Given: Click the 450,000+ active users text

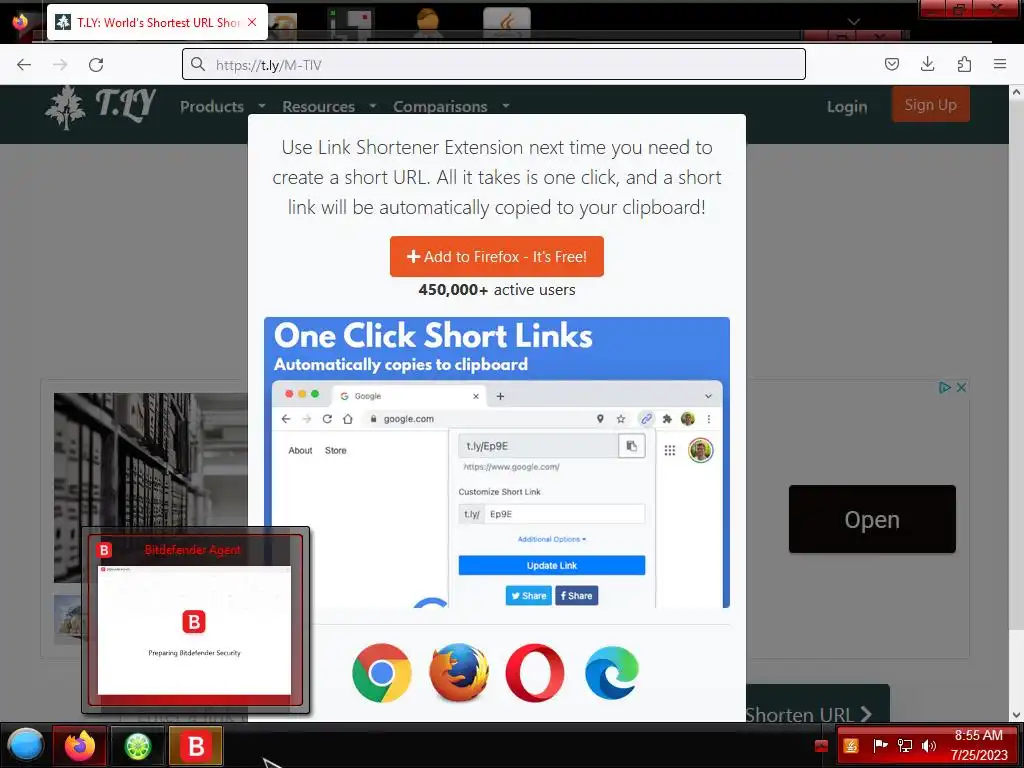Looking at the screenshot, I should click(497, 290).
